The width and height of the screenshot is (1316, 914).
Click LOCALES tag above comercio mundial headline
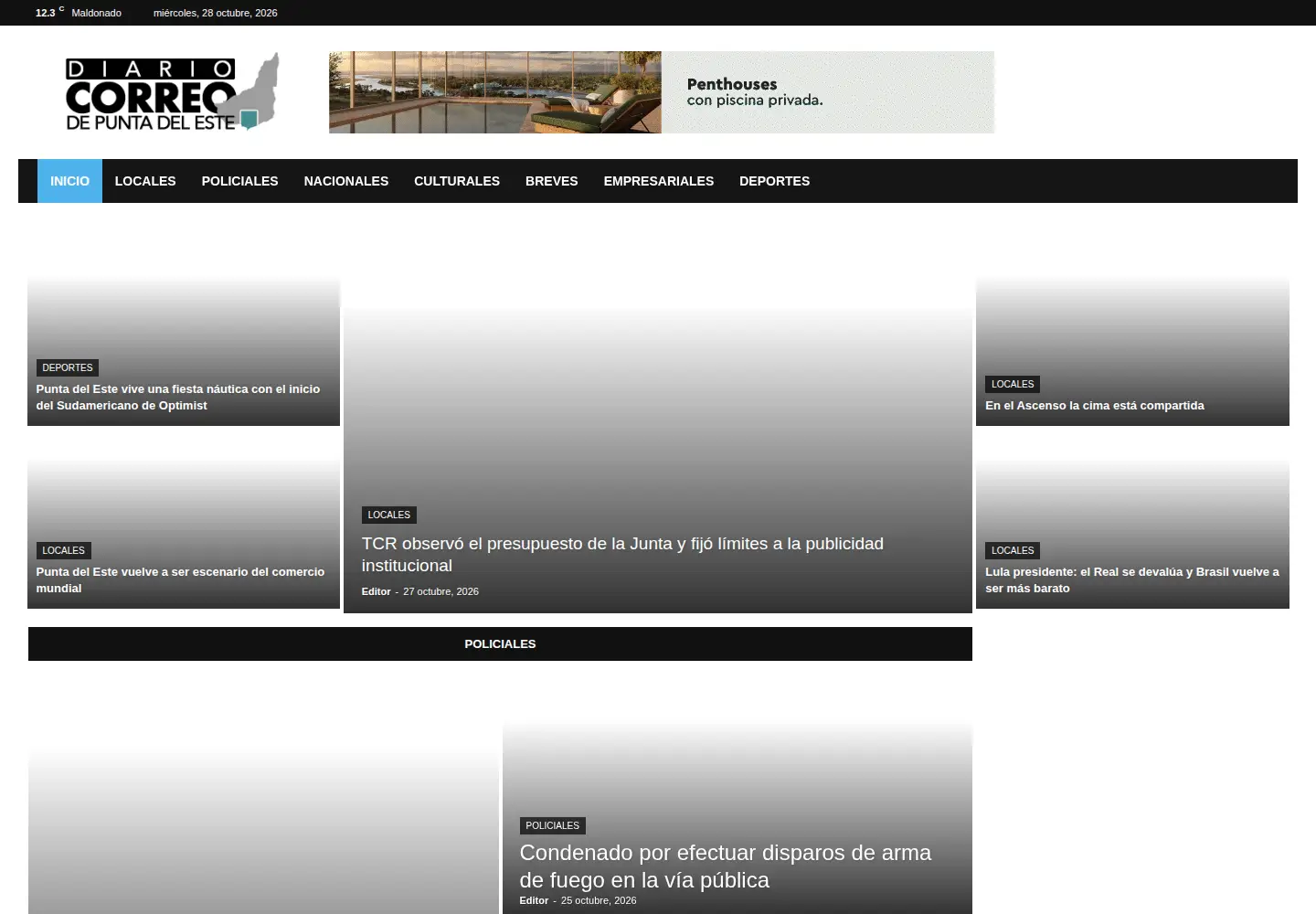pos(63,550)
